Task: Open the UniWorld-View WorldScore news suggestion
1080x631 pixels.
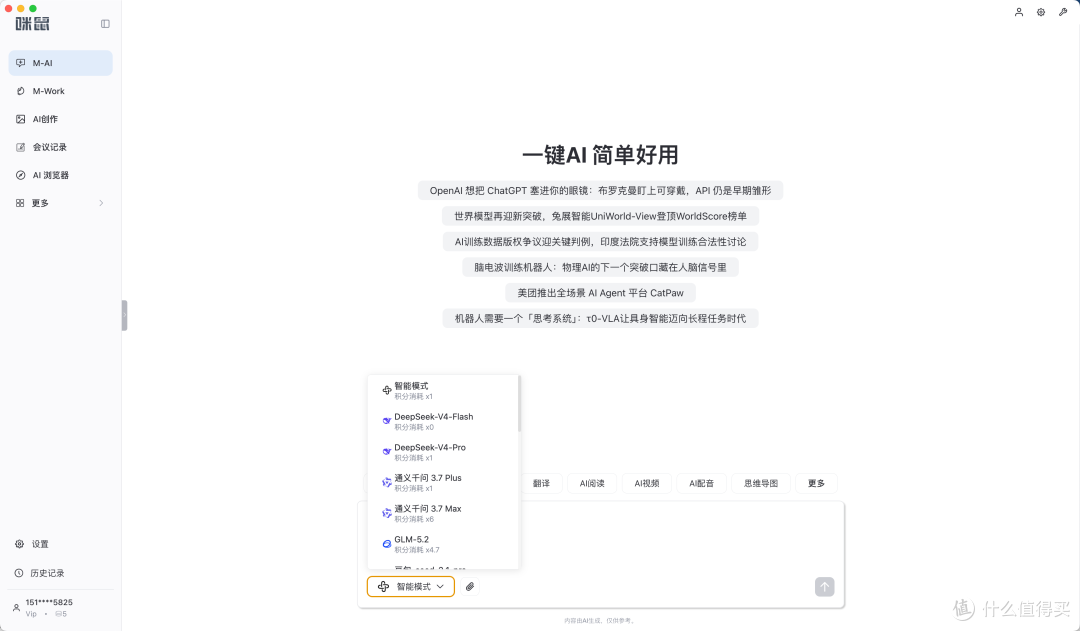Action: tap(600, 216)
